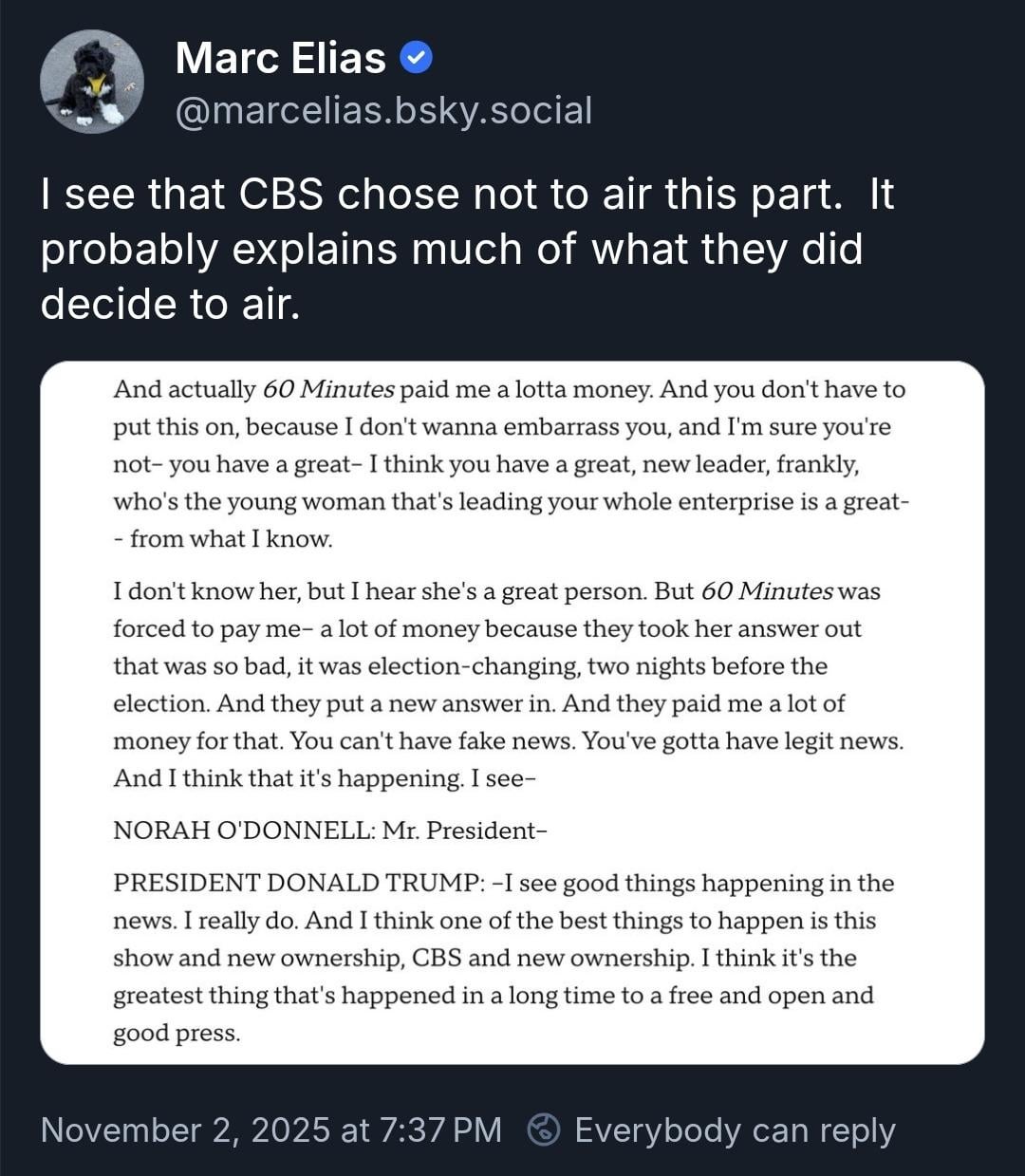
Task: Click the "- from what I know." line
Action: tap(223, 539)
